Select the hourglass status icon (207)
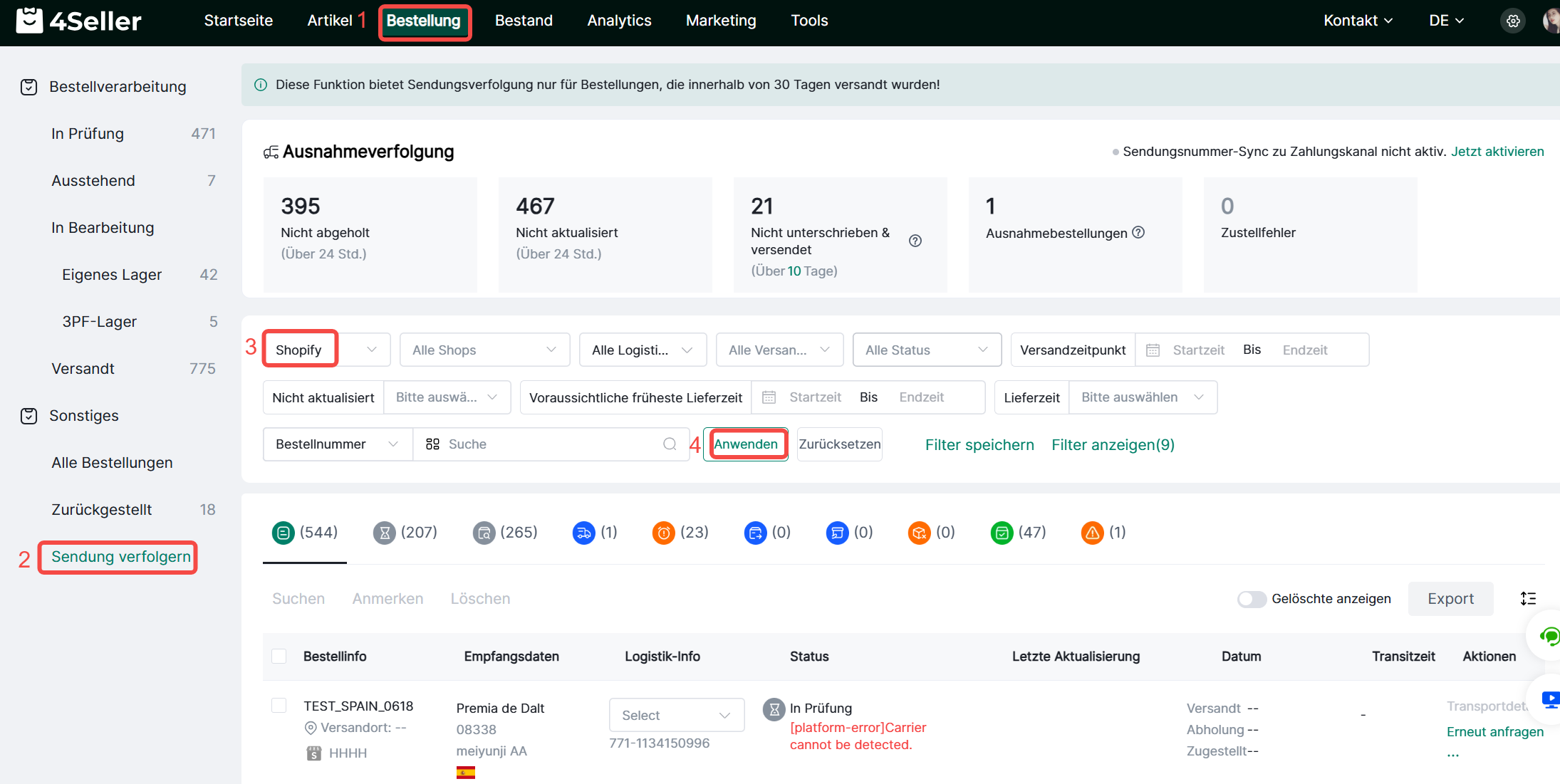The height and width of the screenshot is (784, 1560). (385, 533)
